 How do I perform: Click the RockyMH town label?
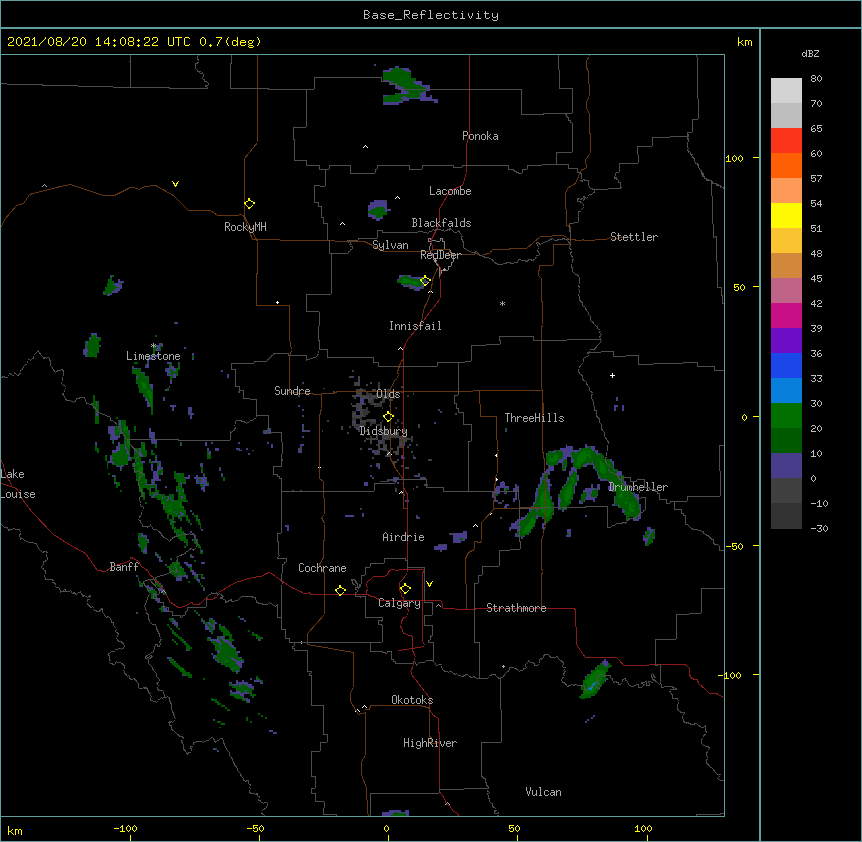tap(245, 227)
